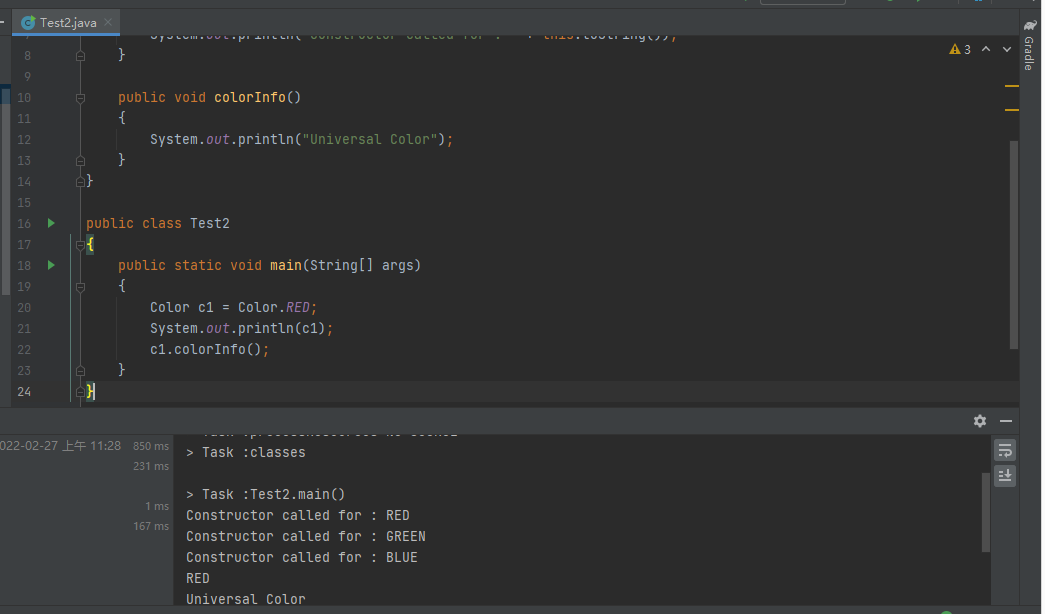1045x614 pixels.
Task: Open run panel settings gear
Action: click(x=980, y=421)
